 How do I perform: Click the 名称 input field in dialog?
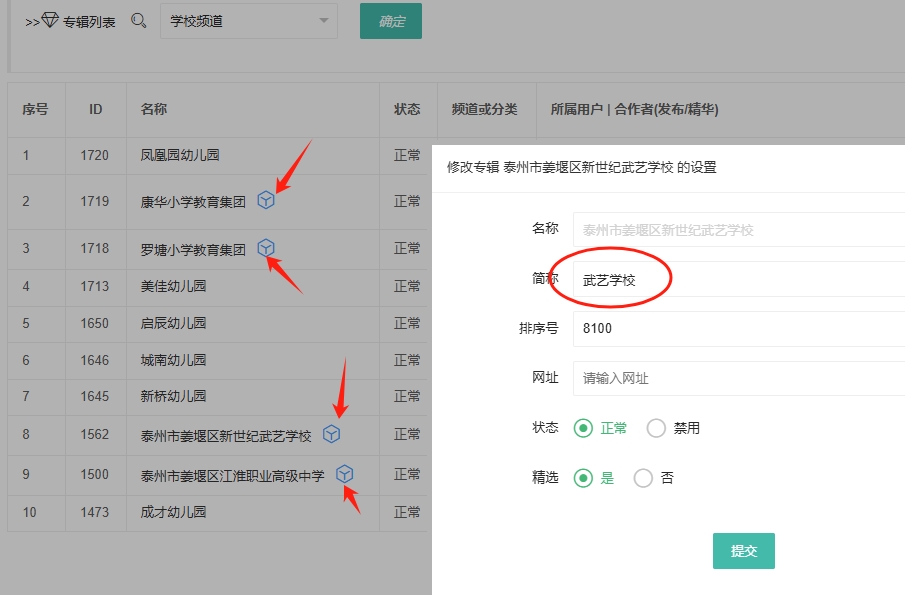tap(739, 230)
